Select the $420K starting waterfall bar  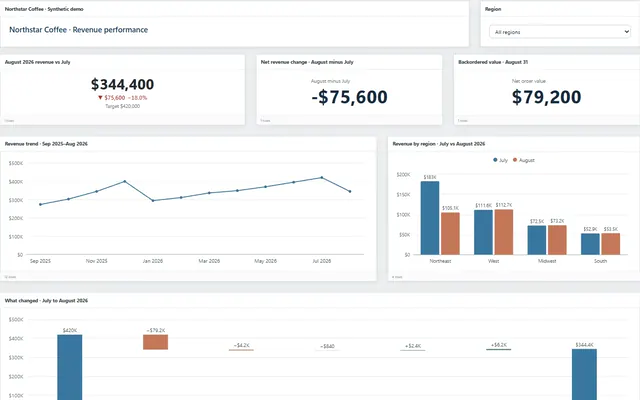coord(69,367)
